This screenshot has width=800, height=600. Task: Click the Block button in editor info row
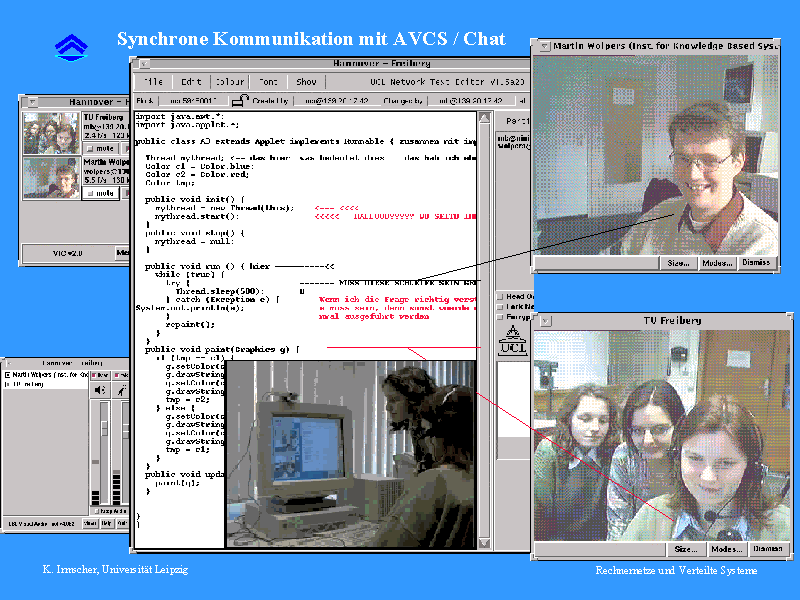click(x=145, y=101)
